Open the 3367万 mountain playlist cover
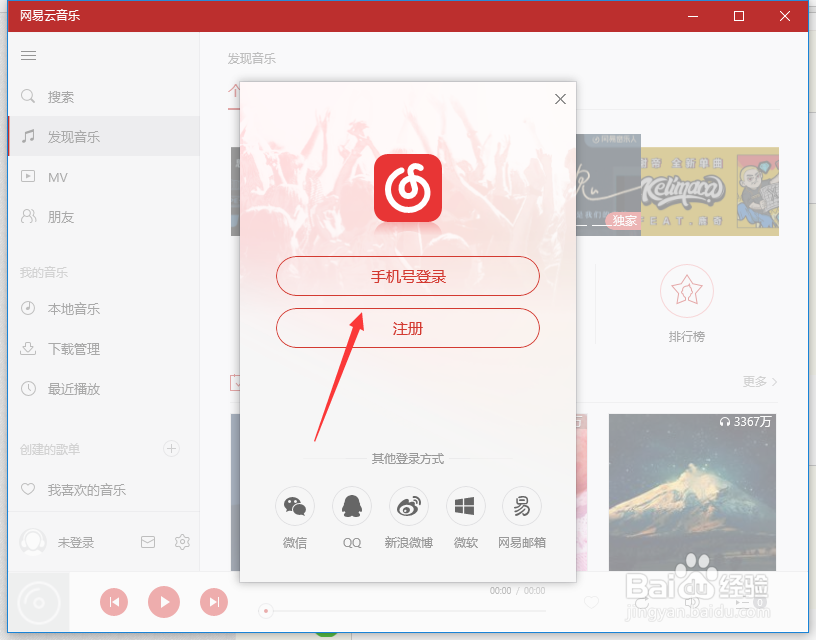816x640 pixels. (x=692, y=492)
